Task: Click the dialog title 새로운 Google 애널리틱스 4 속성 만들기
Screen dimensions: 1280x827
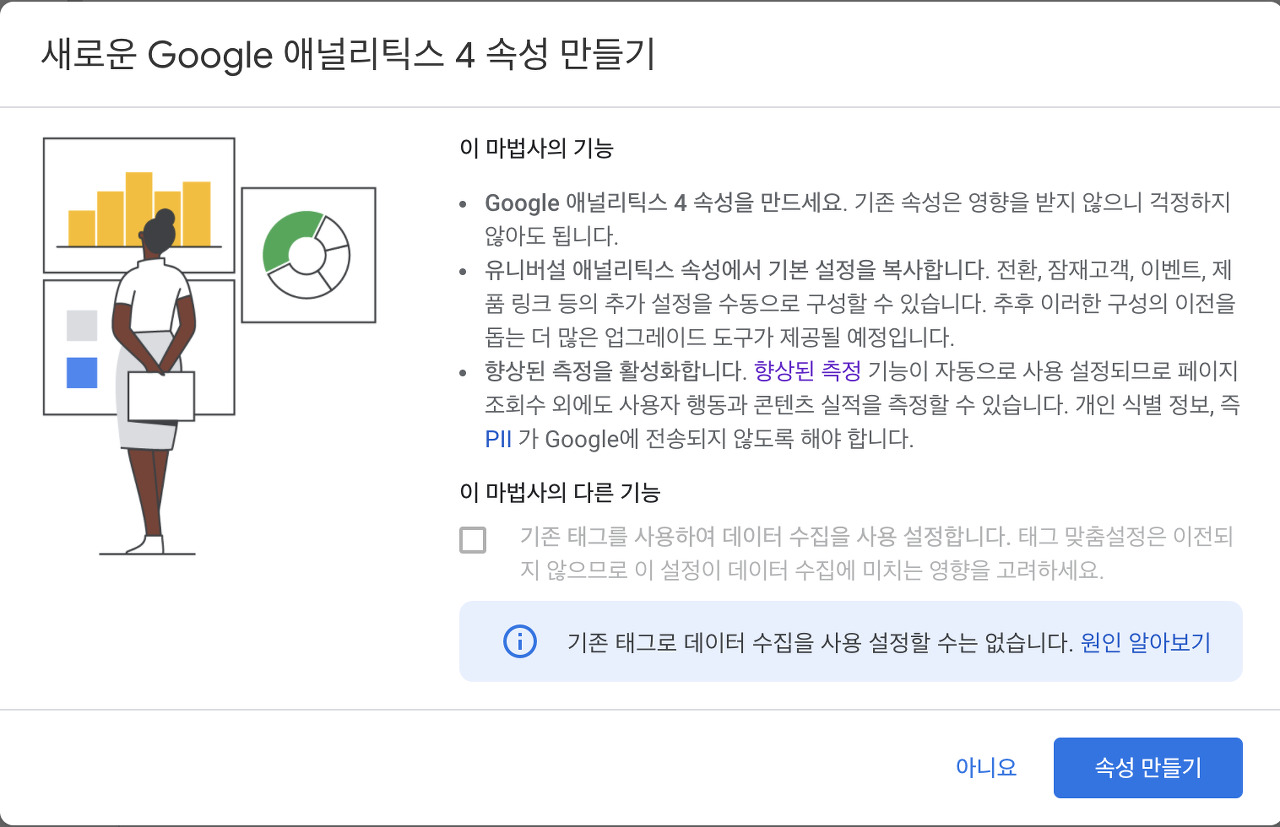Action: point(347,54)
